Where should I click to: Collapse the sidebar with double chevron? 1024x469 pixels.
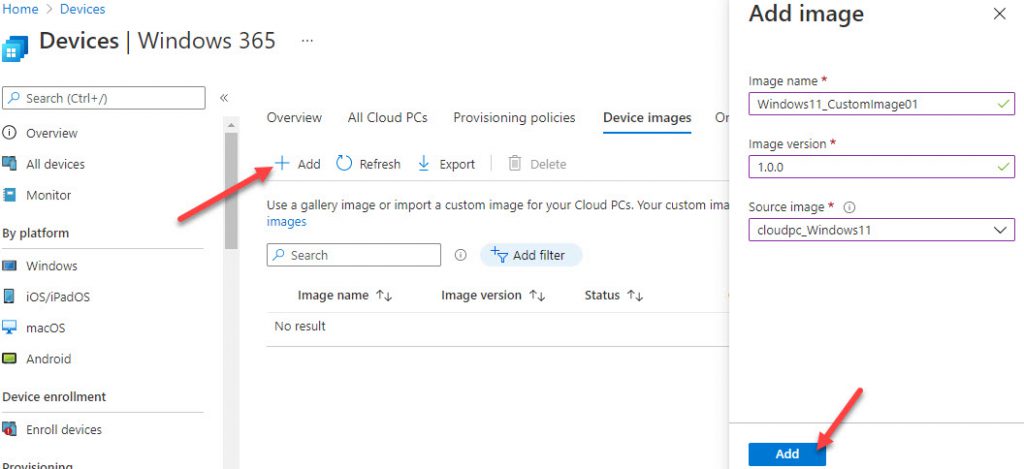pyautogui.click(x=224, y=98)
